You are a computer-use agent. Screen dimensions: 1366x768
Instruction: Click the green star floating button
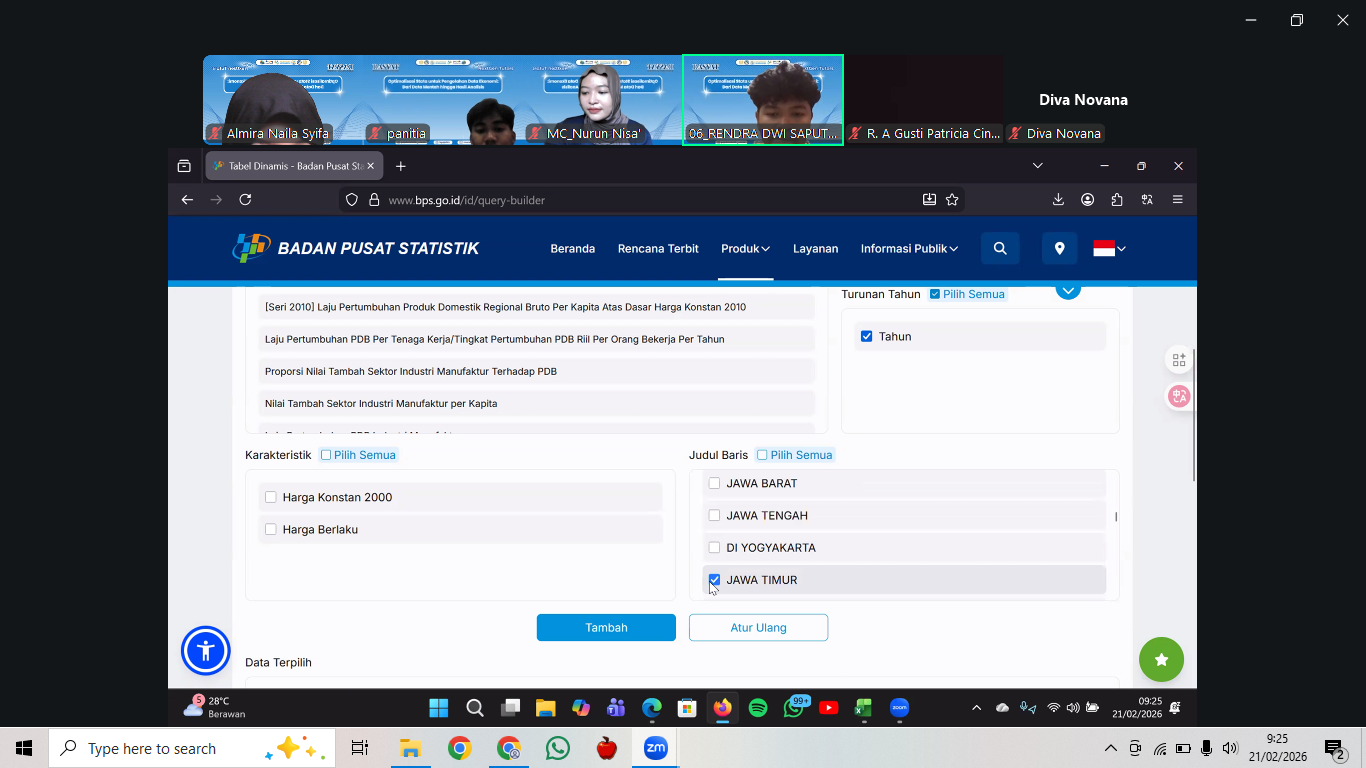point(1161,660)
